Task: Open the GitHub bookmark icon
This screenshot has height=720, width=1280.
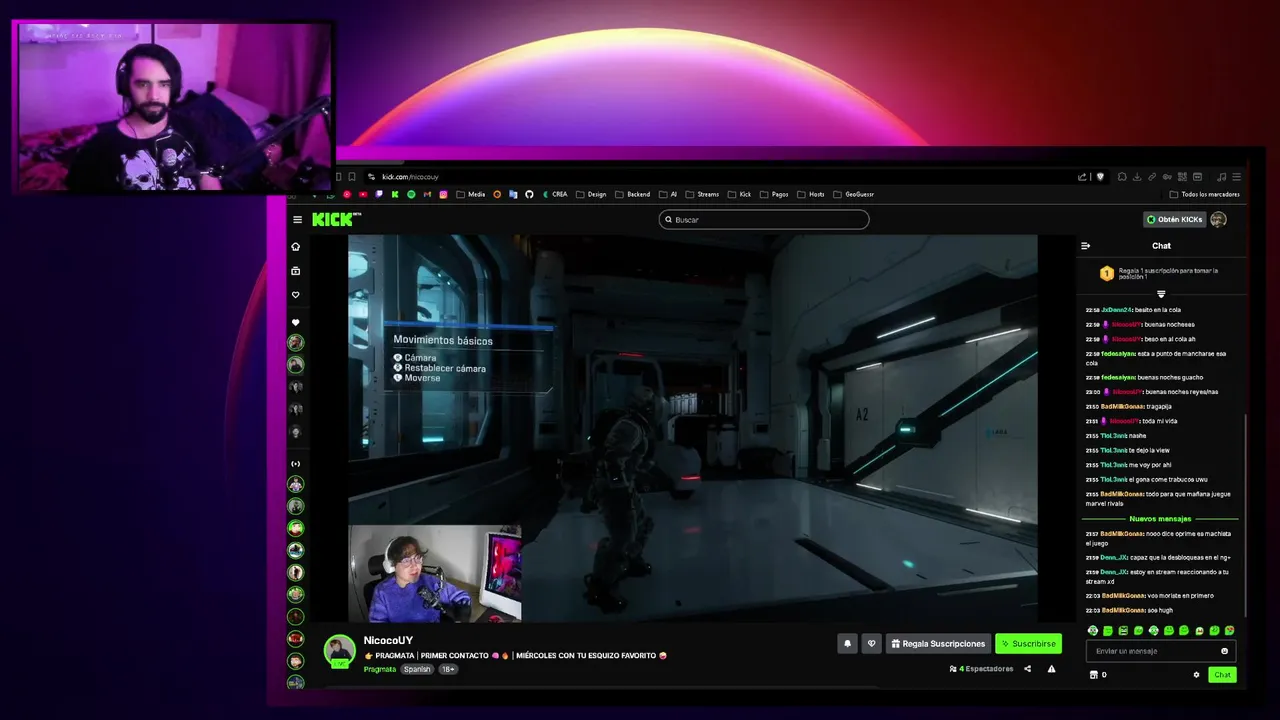Action: 529,194
